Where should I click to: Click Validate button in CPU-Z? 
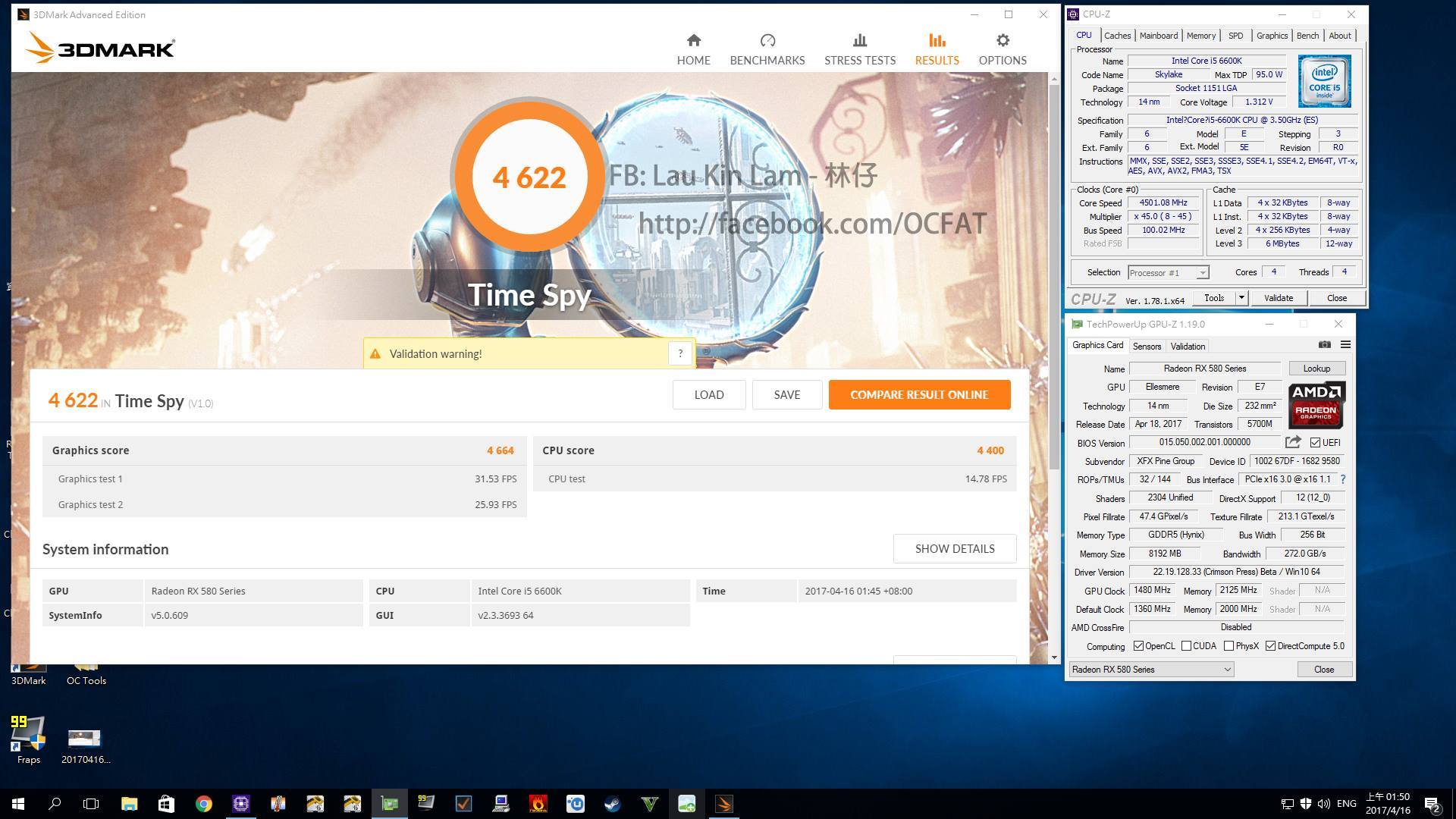[1278, 298]
